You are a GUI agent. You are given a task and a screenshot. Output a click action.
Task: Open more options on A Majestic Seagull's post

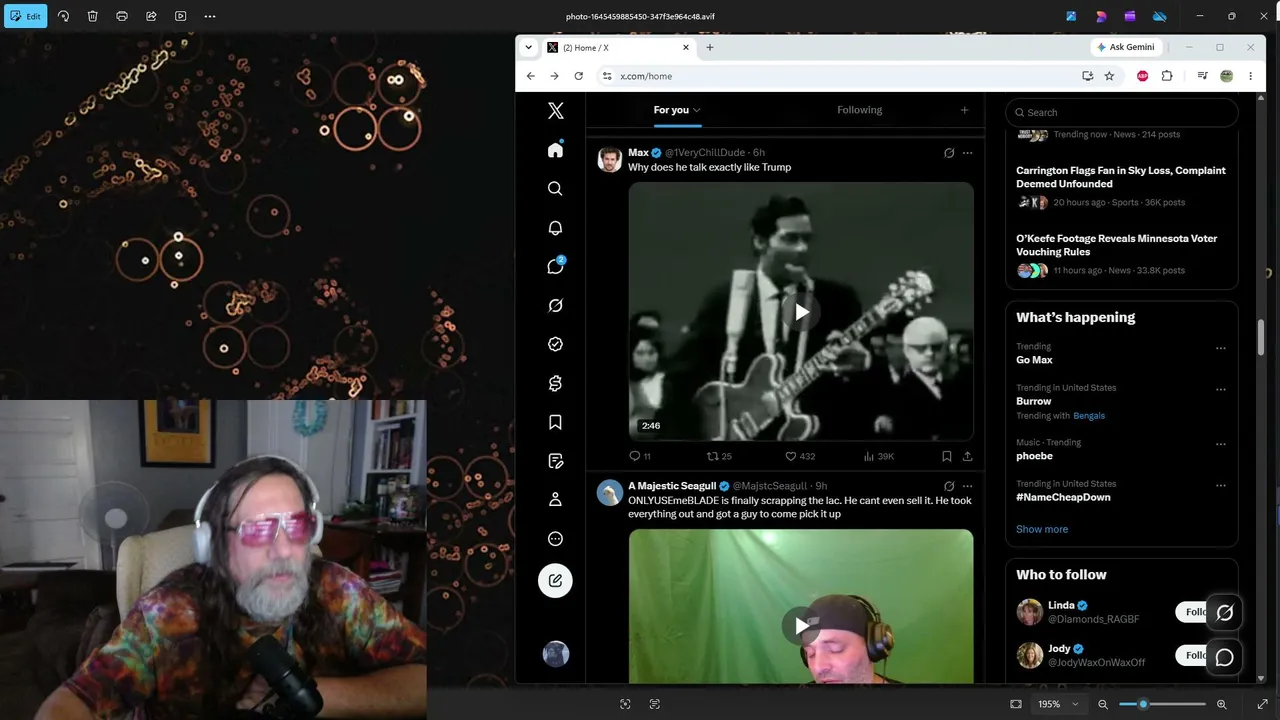pyautogui.click(x=967, y=486)
